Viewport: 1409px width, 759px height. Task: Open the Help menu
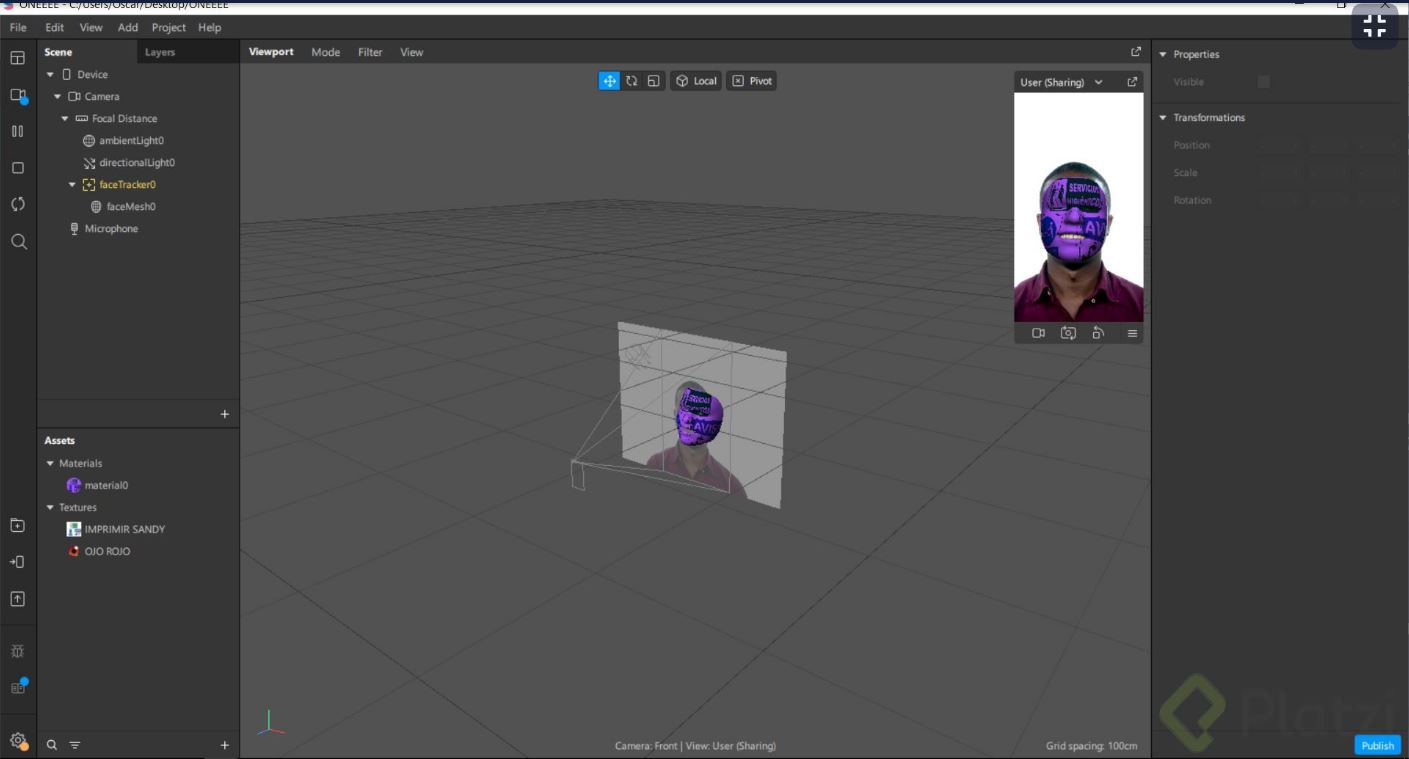pos(209,28)
